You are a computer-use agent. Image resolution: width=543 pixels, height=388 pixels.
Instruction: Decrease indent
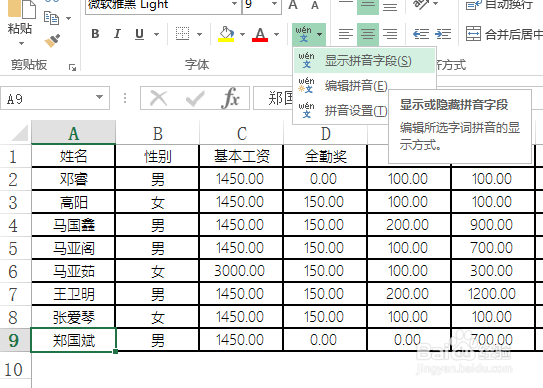pos(421,34)
